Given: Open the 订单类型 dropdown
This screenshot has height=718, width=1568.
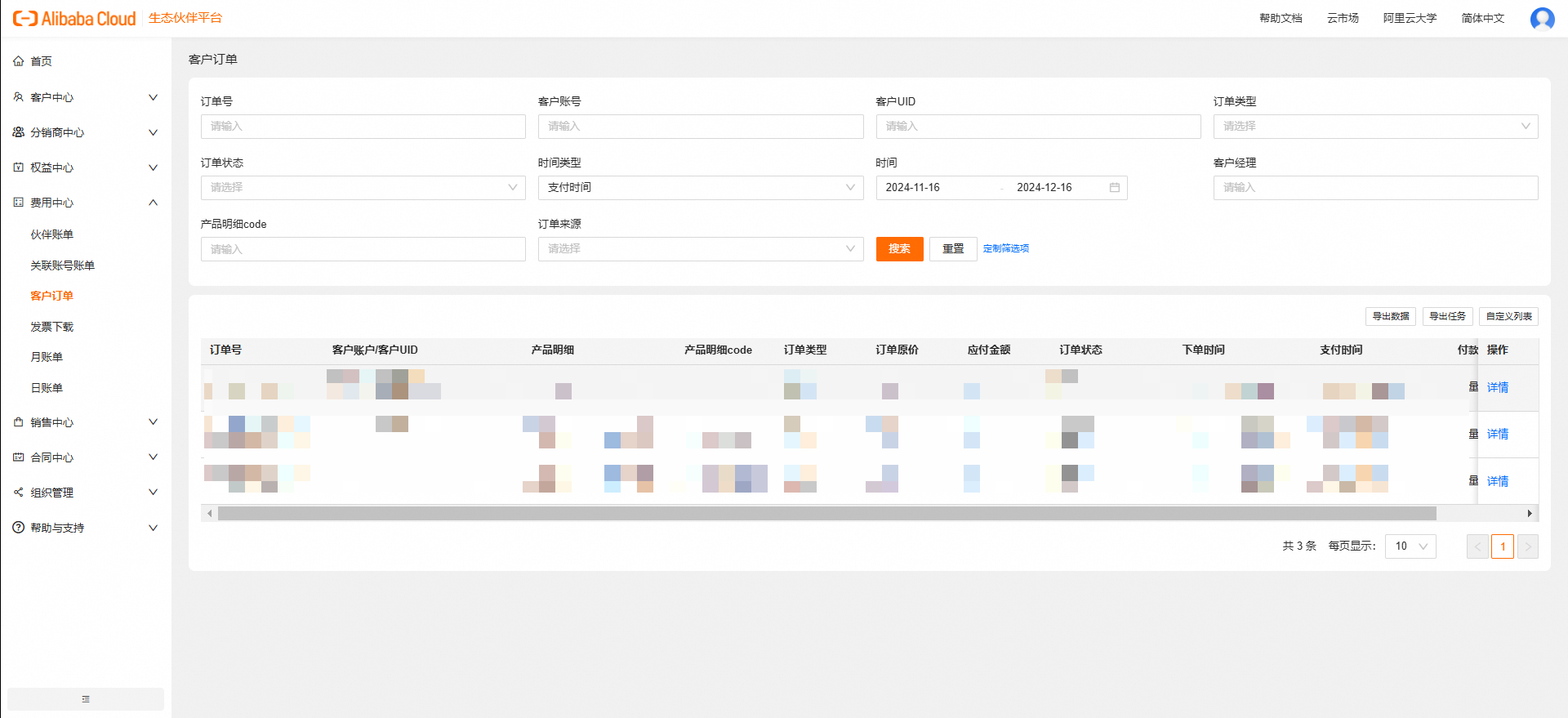Looking at the screenshot, I should (x=1375, y=127).
